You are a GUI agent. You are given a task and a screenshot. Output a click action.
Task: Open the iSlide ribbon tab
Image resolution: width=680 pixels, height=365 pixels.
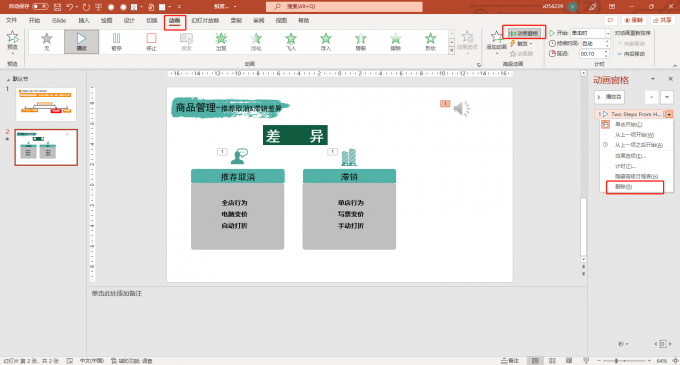coord(59,20)
